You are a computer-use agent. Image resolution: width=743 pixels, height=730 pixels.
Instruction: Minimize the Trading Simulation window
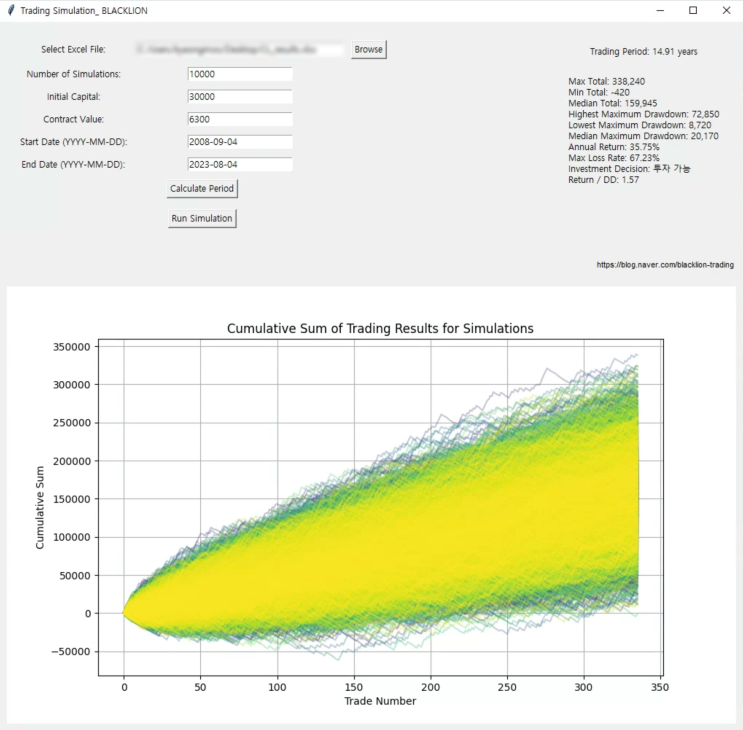pos(660,10)
